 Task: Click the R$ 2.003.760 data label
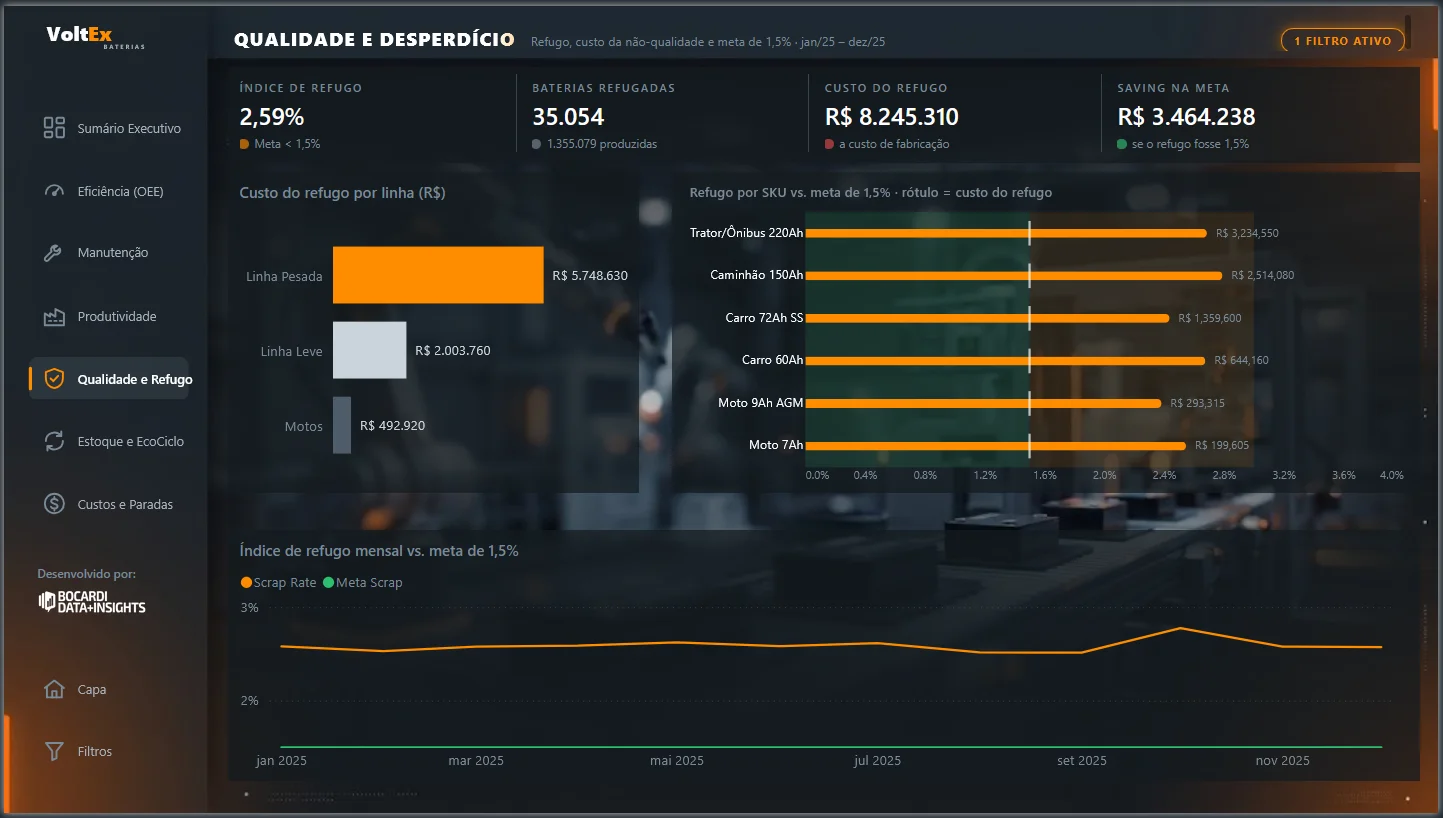(453, 350)
